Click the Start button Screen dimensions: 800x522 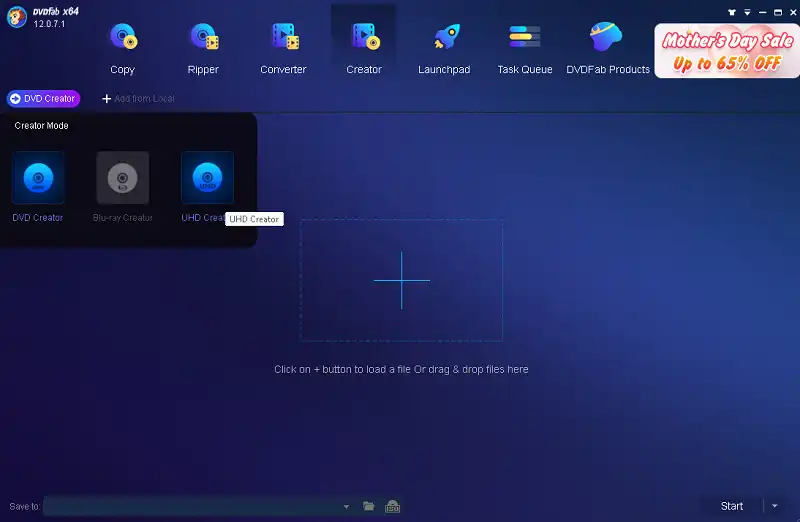tap(732, 506)
